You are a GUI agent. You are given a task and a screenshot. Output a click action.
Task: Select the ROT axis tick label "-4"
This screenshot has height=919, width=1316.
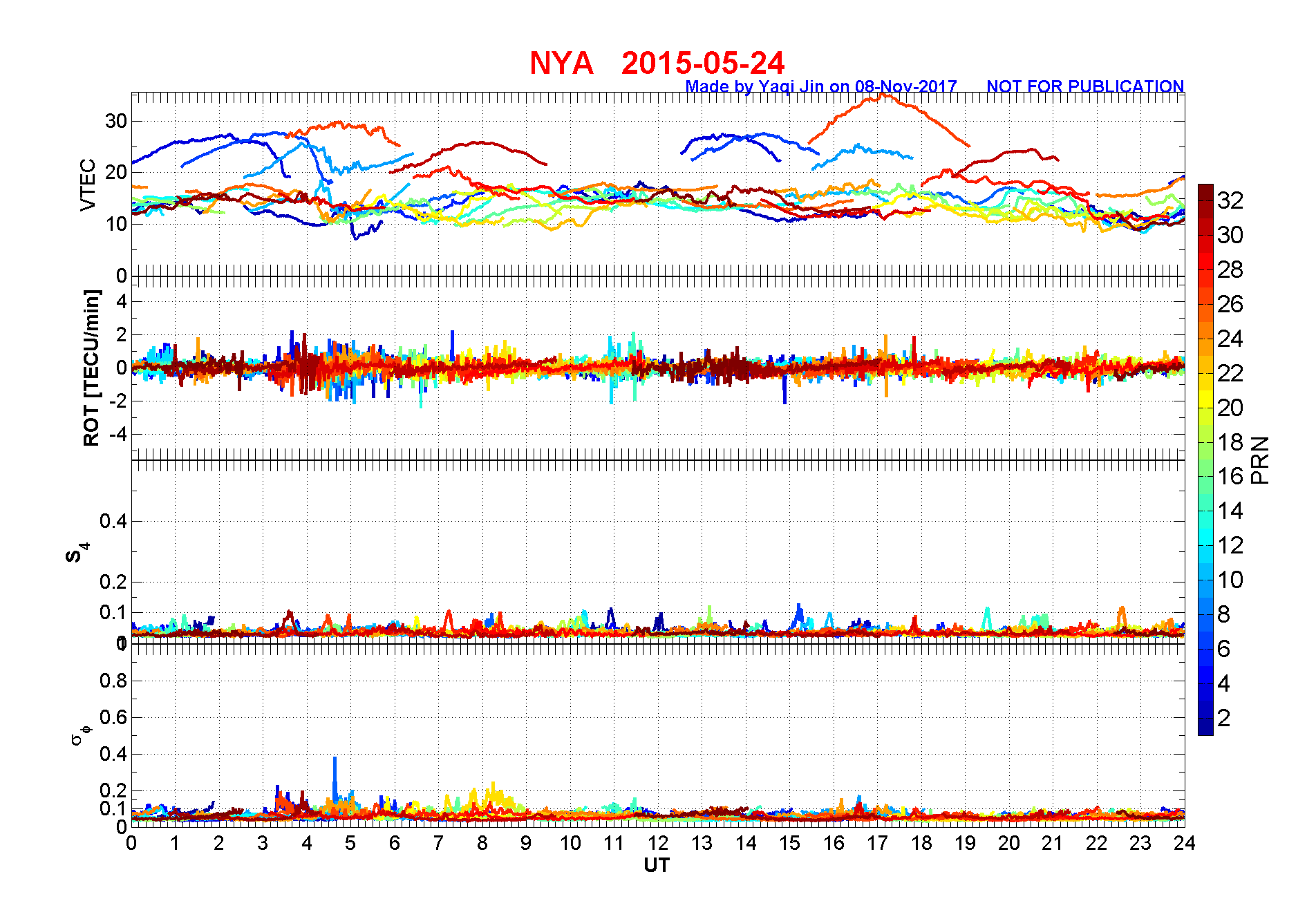click(x=117, y=435)
